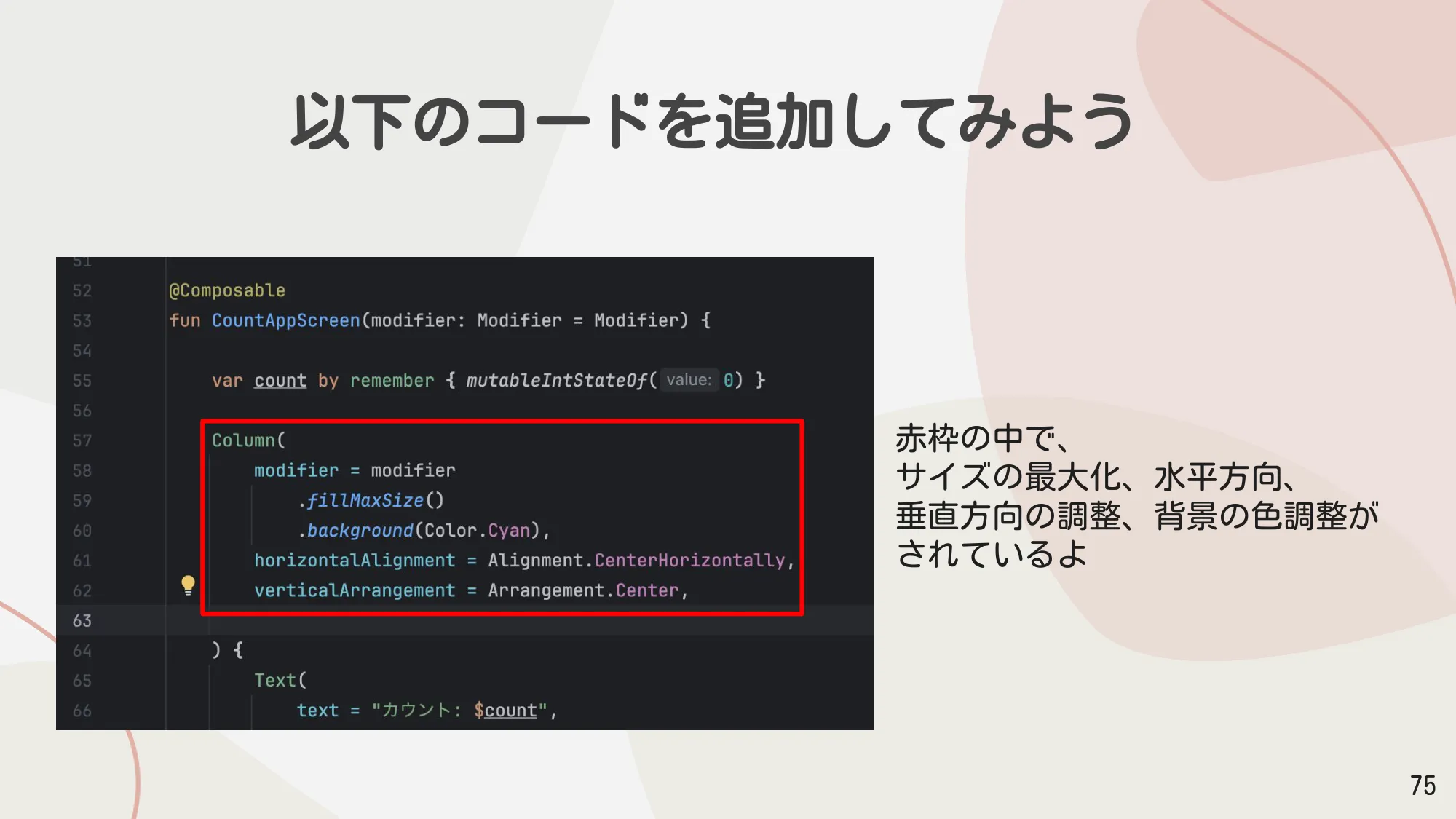Click the @Composable annotation
1456x819 pixels.
[229, 290]
